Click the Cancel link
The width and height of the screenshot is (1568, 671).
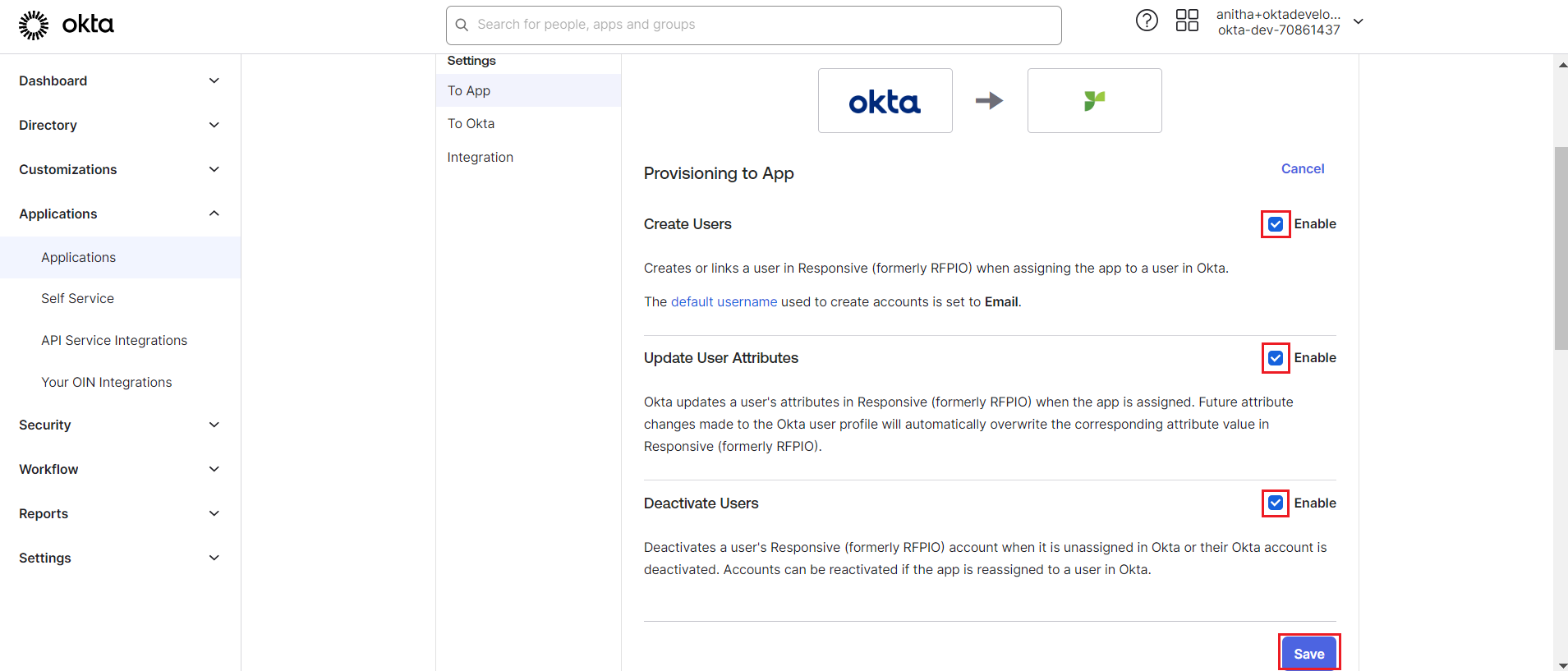pyautogui.click(x=1303, y=168)
